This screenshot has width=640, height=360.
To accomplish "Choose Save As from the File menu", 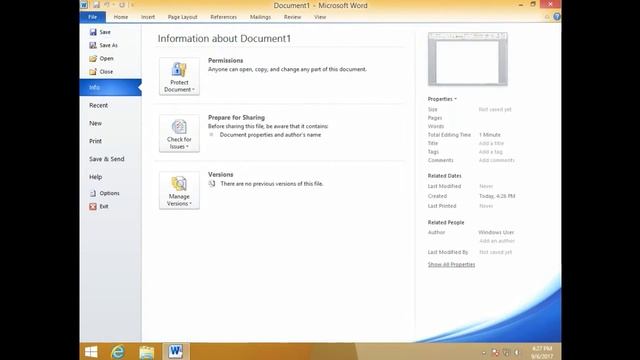I will (104, 45).
